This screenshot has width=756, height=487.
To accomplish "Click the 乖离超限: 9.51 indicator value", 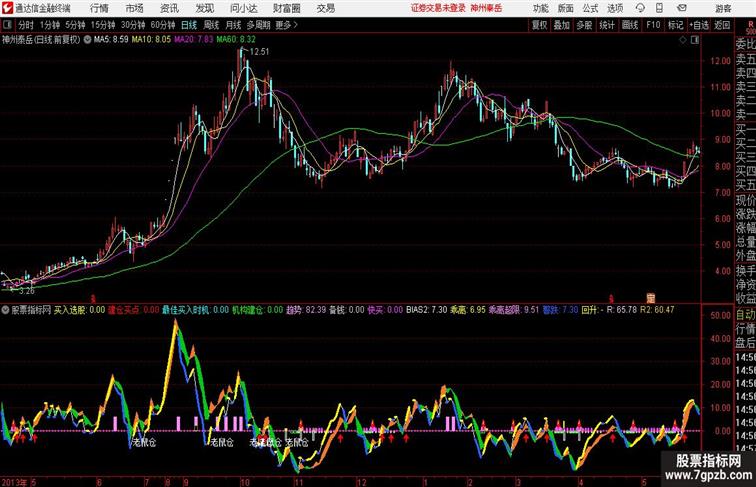I will 513,310.
